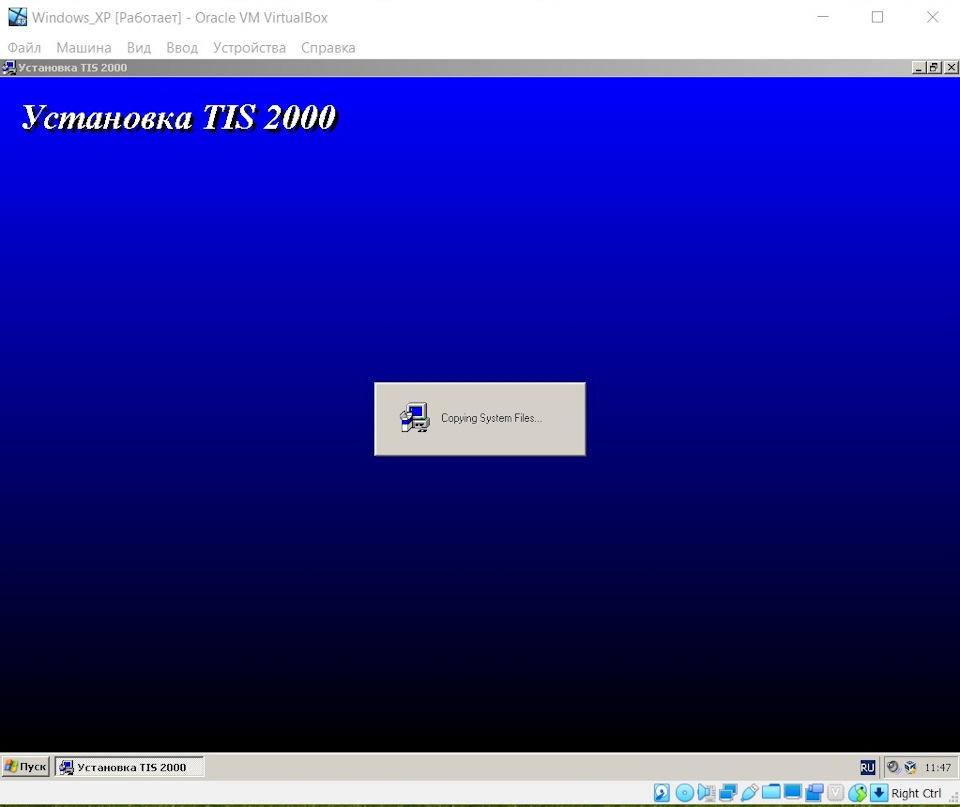Click the shared folders status icon

click(x=771, y=791)
